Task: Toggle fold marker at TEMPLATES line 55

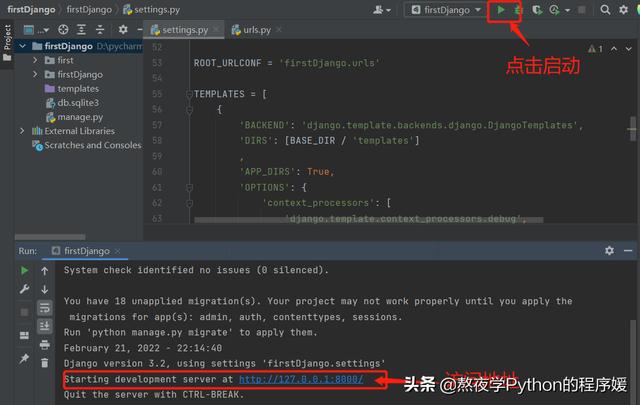Action: [x=189, y=94]
